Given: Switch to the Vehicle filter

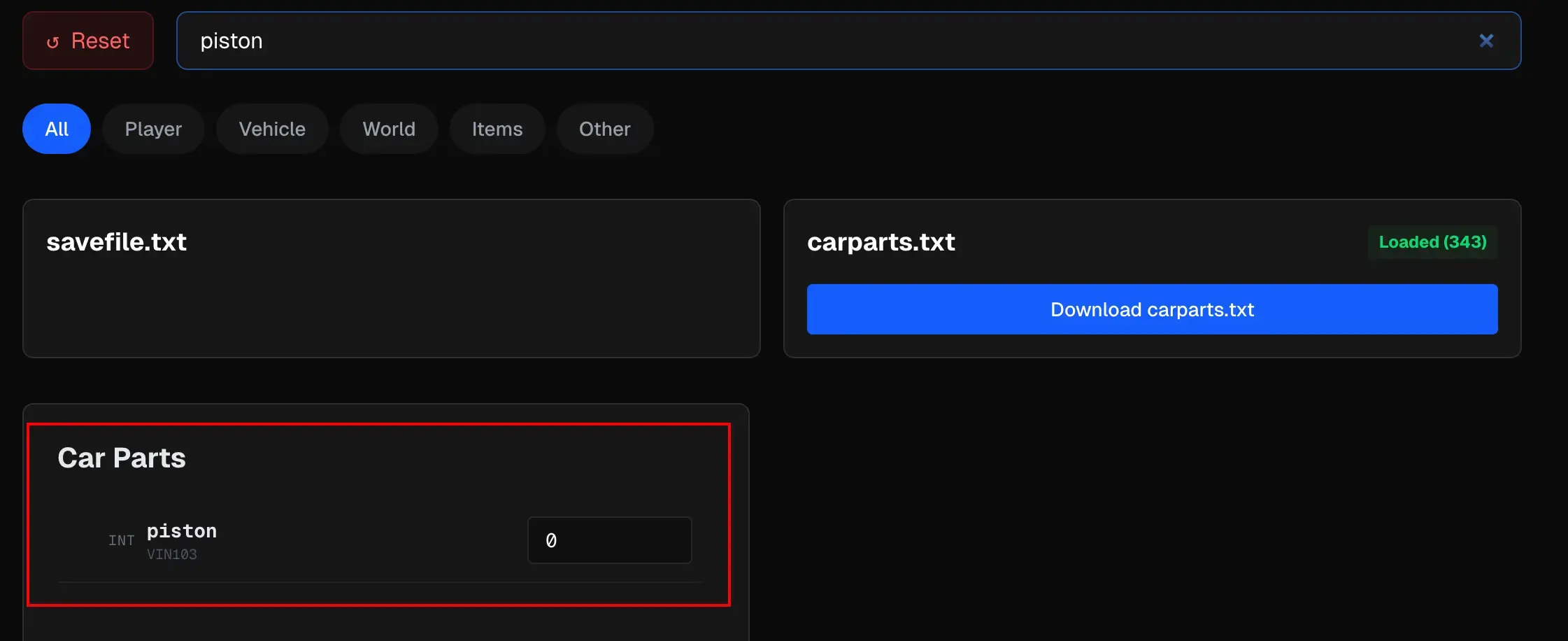Looking at the screenshot, I should pos(272,129).
